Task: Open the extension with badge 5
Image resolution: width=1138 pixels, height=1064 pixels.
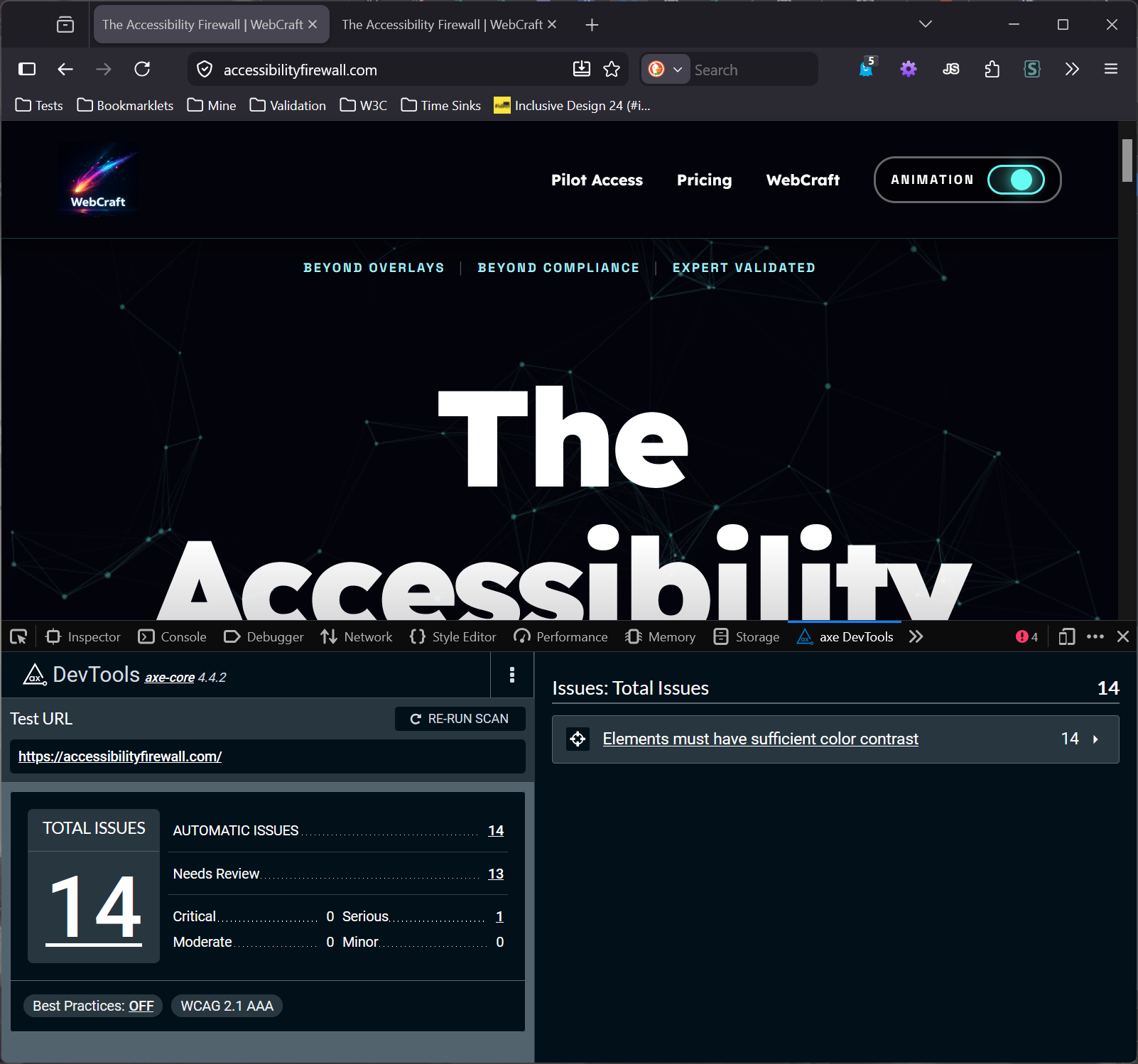Action: point(867,67)
